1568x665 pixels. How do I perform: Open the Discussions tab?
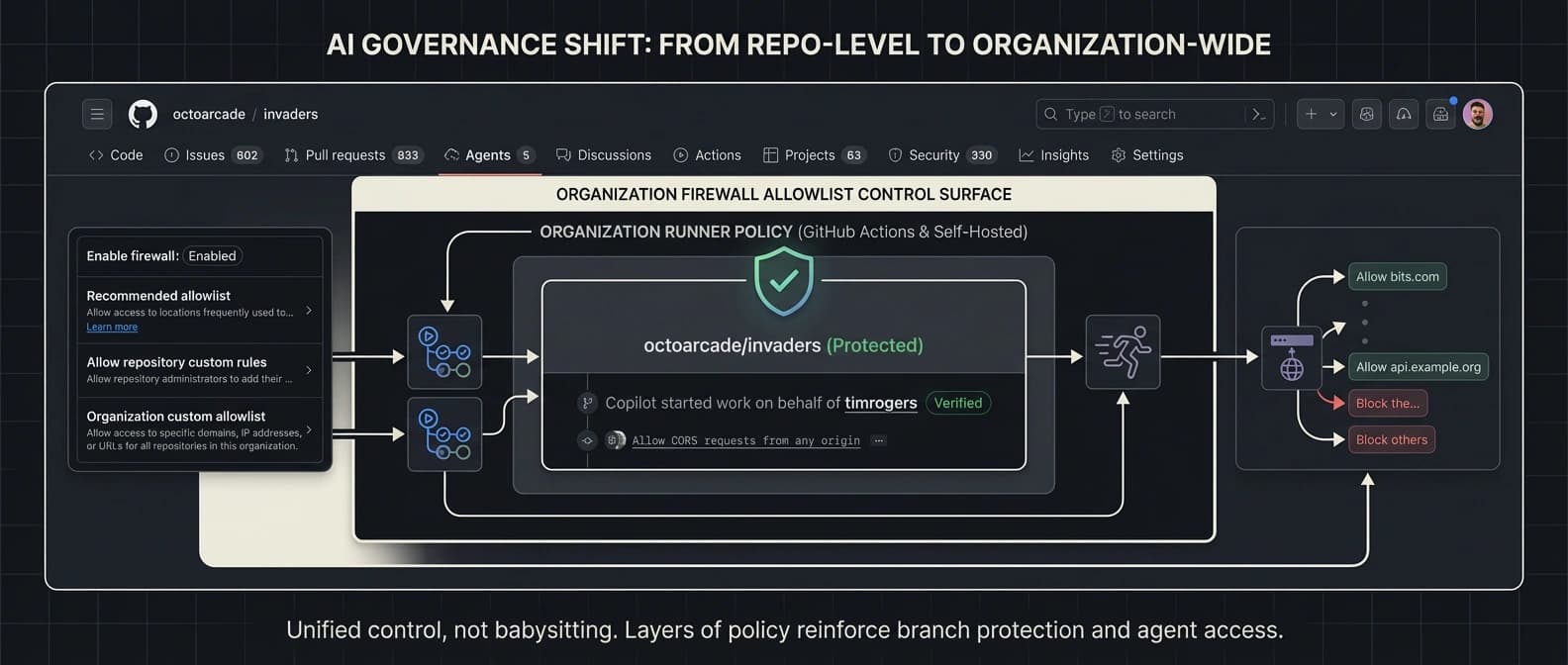point(604,155)
